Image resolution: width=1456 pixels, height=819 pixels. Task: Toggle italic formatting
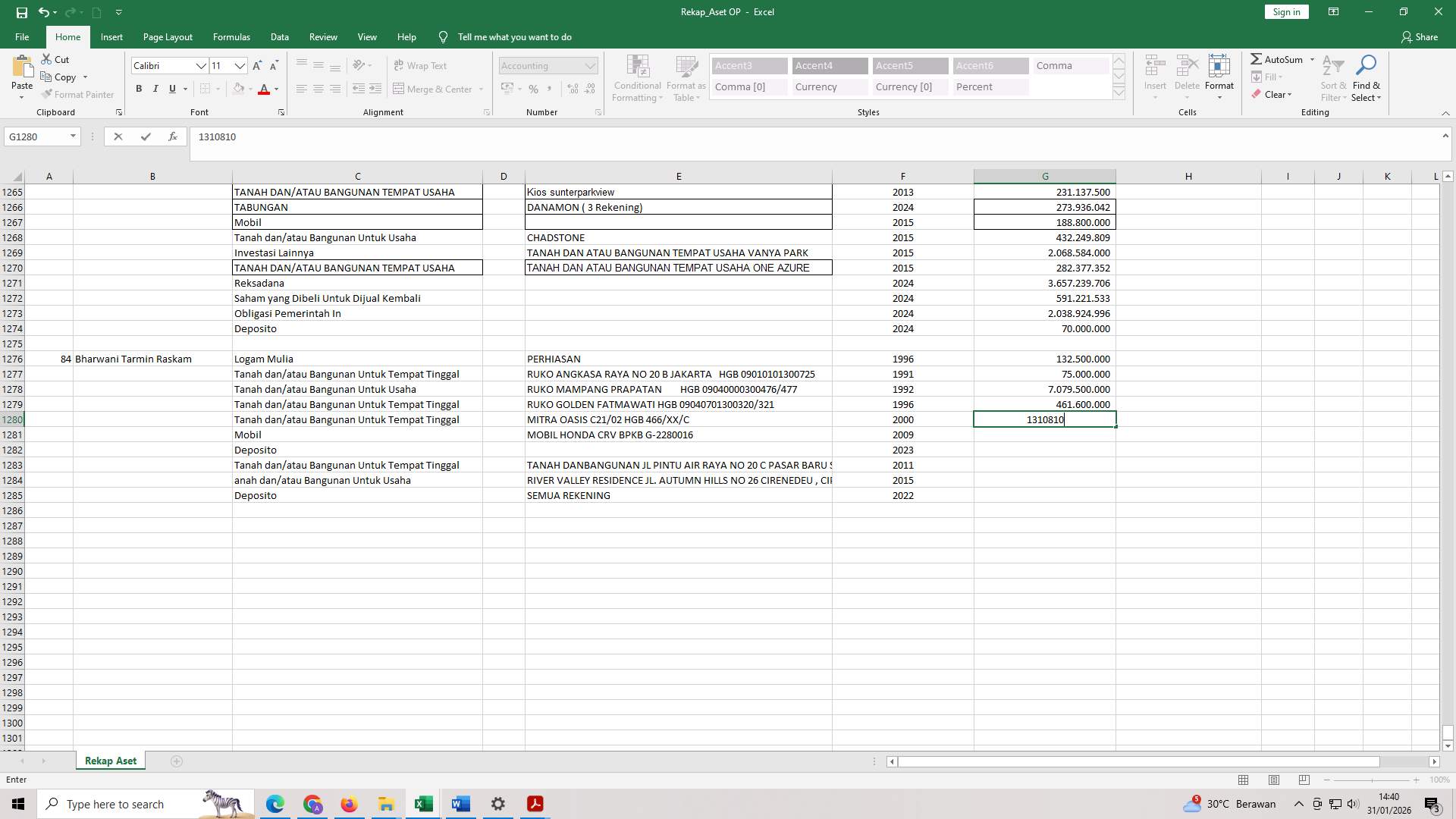click(155, 89)
